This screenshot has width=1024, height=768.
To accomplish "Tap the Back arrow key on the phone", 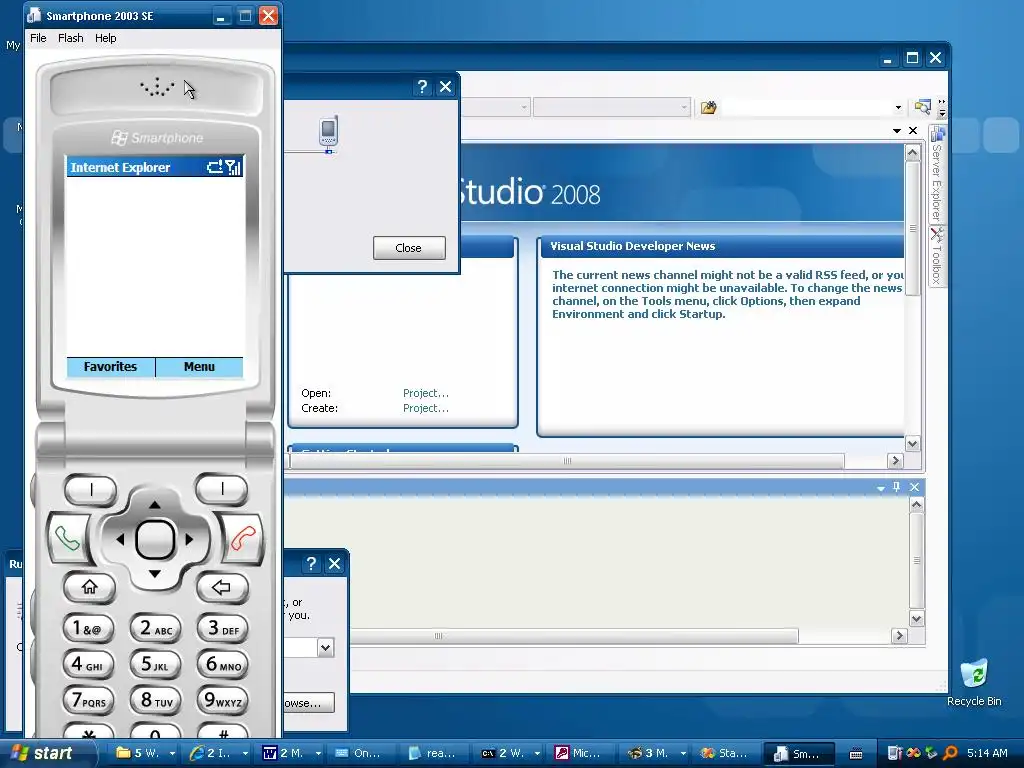I will pos(221,587).
